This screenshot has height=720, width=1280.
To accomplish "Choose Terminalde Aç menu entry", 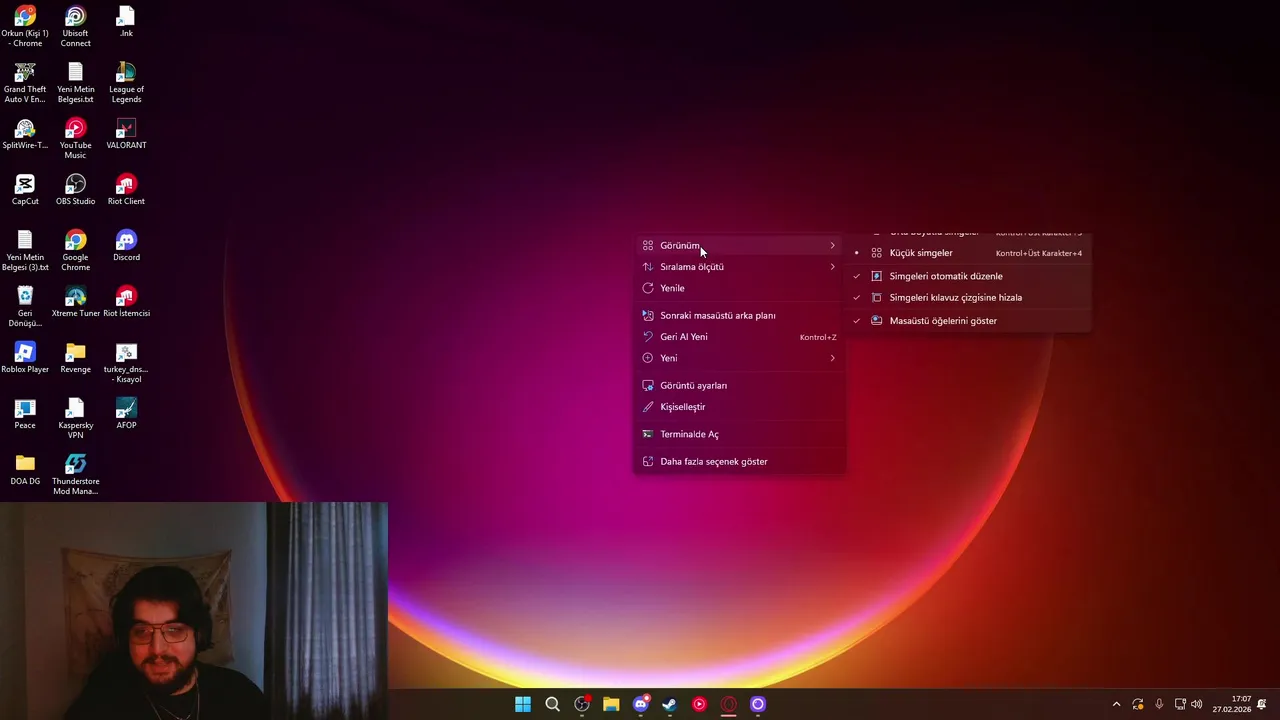I will click(x=740, y=434).
